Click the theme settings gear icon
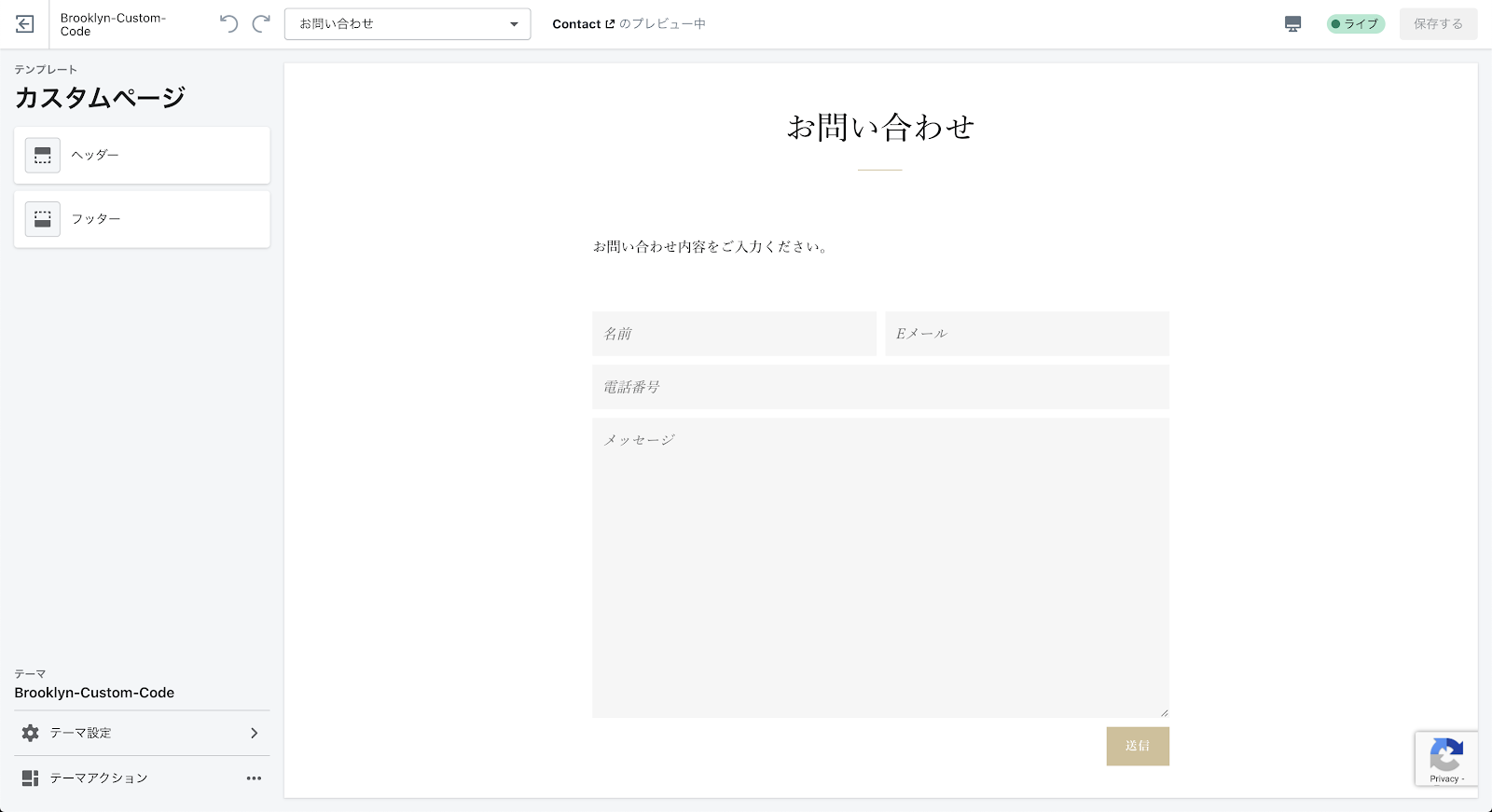 [x=31, y=734]
